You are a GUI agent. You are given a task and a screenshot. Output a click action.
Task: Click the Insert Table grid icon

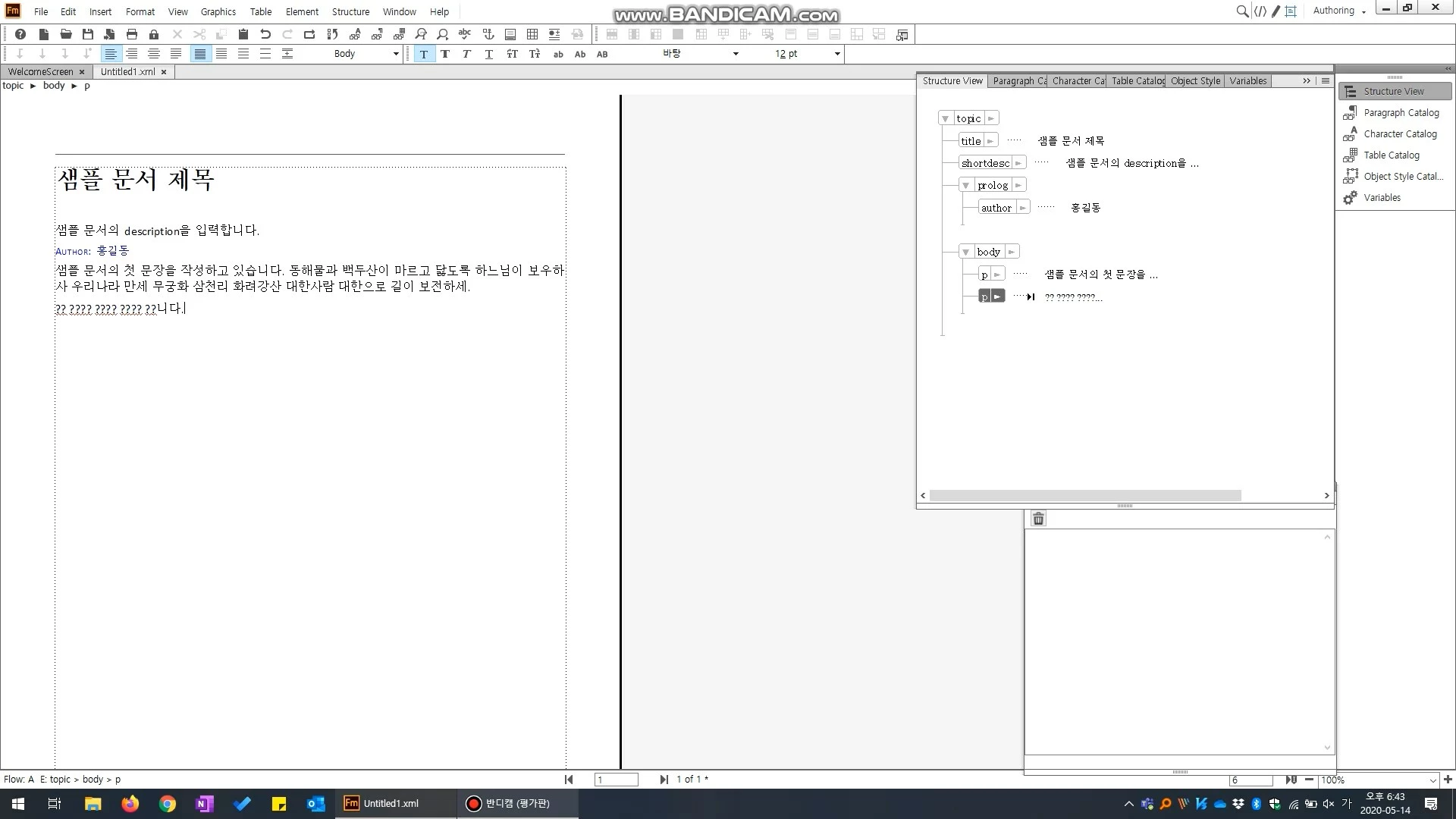coord(532,34)
